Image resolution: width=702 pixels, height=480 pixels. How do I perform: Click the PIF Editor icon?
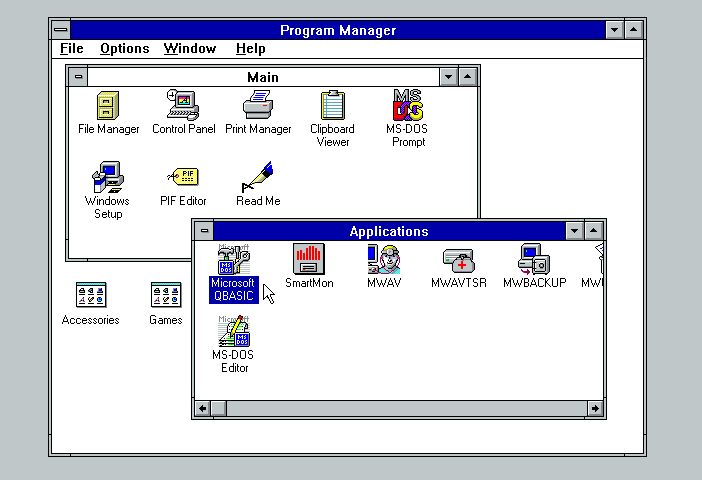click(183, 177)
